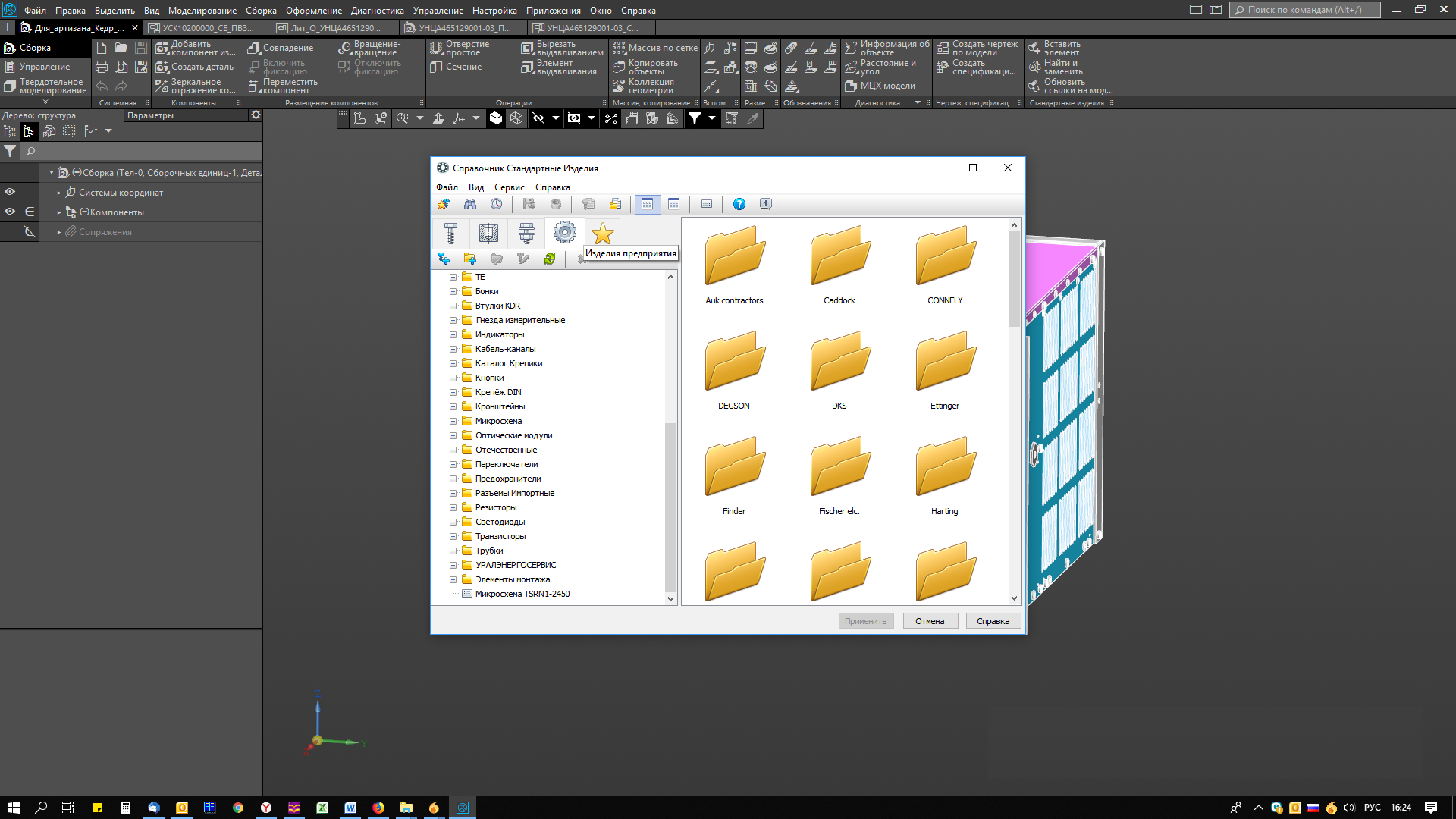Click the funnel filter icon in view toolbar
The width and height of the screenshot is (1456, 819).
(x=694, y=118)
